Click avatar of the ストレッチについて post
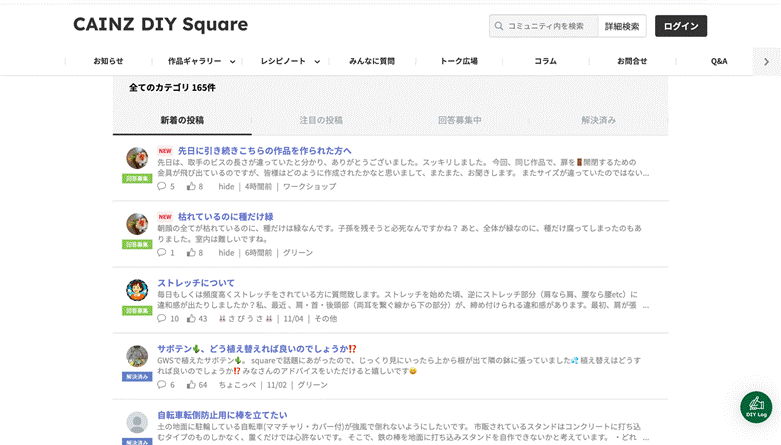The image size is (781, 445). pos(137,290)
